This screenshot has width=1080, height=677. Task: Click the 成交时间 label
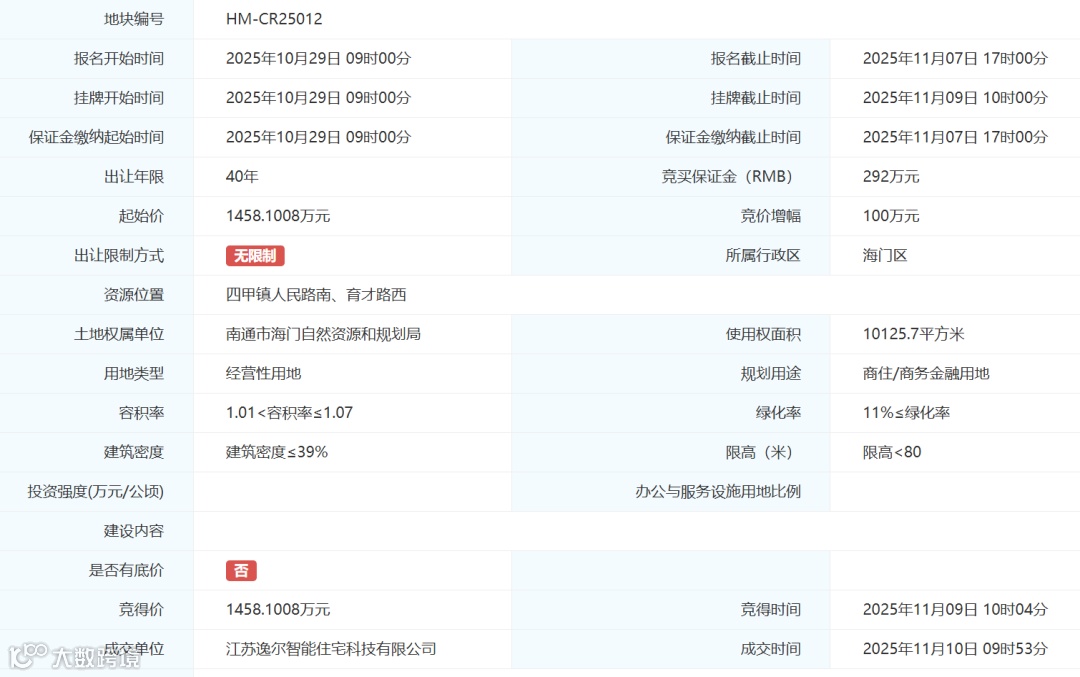(x=771, y=649)
